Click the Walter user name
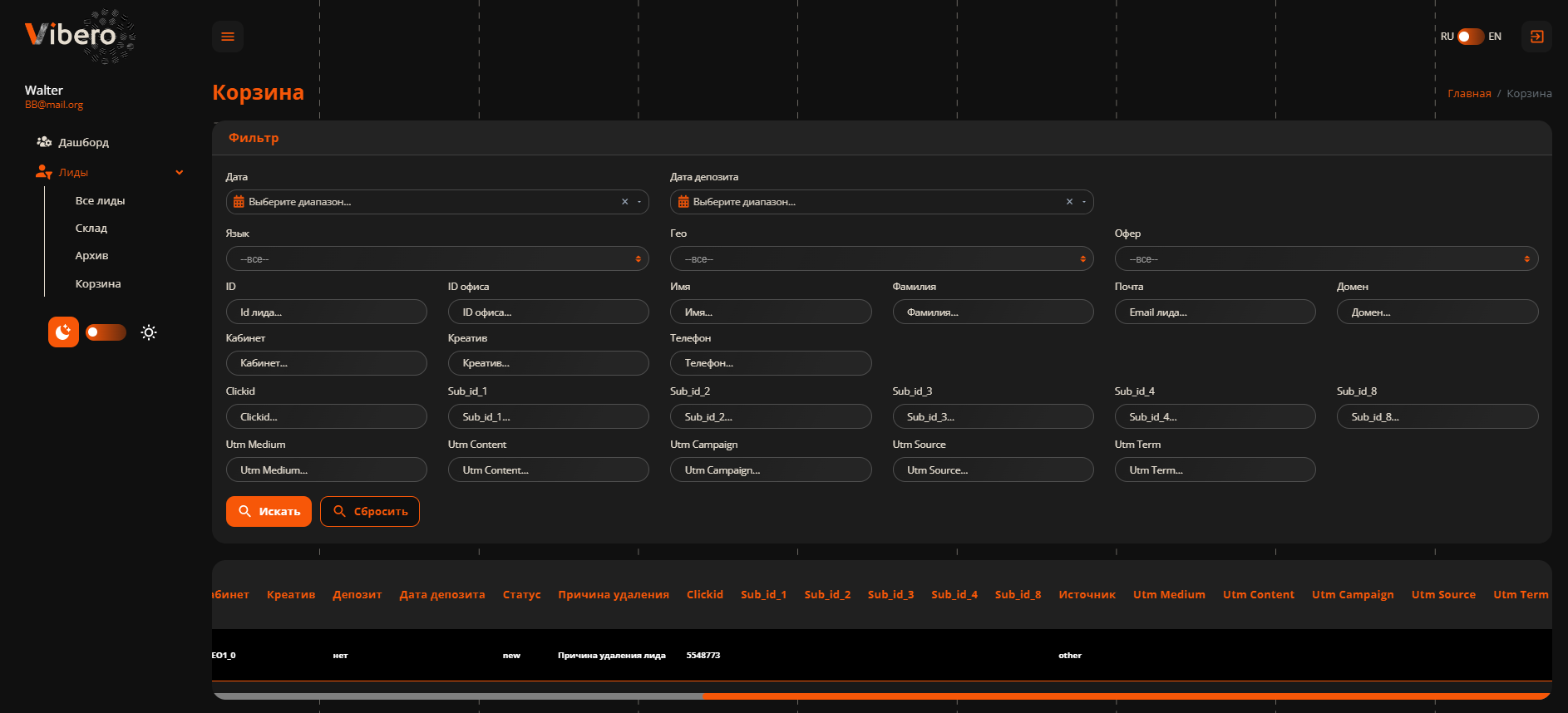Screen dimensions: 1568x713 click(x=44, y=90)
